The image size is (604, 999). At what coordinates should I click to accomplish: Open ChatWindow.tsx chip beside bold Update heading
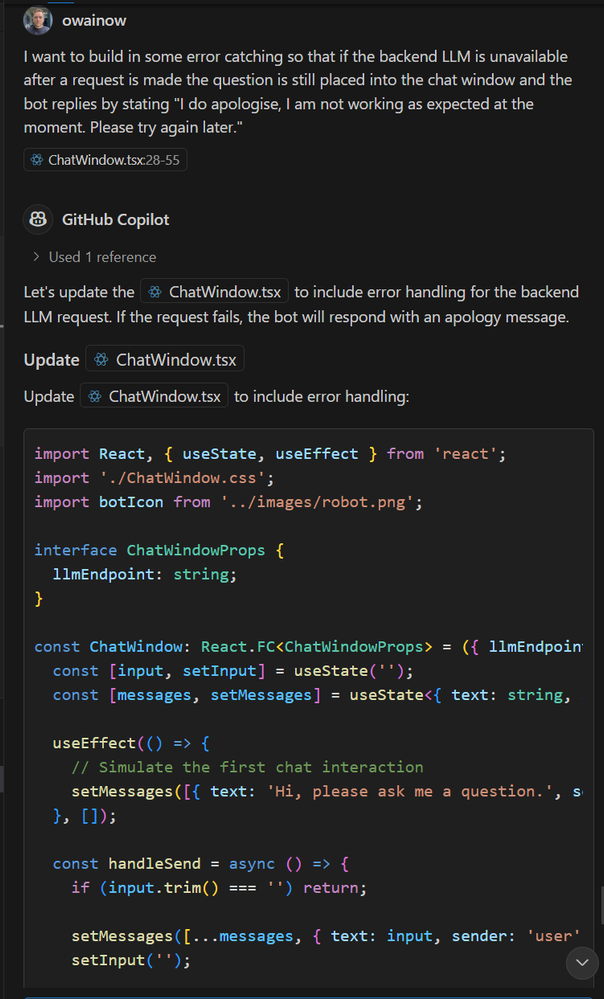click(165, 360)
